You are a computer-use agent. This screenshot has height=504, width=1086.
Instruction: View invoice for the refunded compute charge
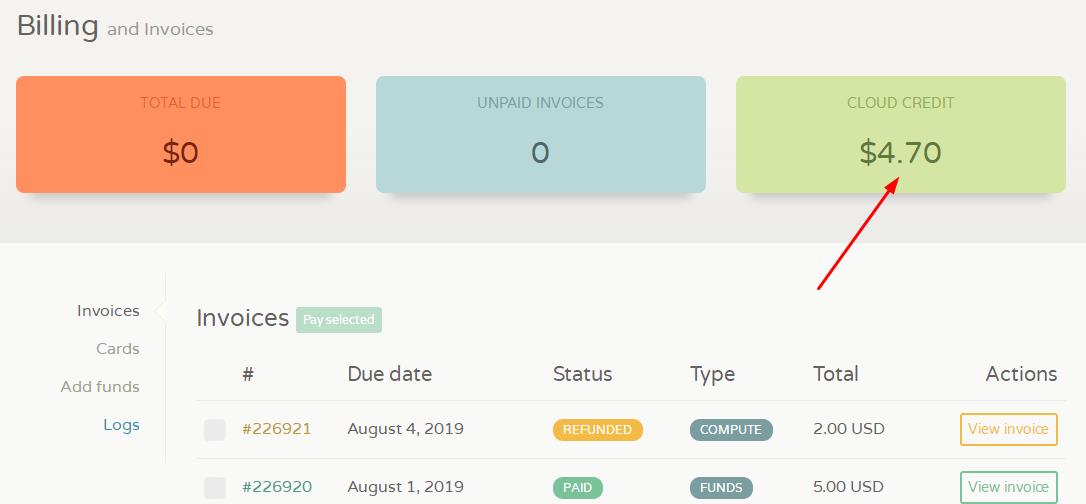pyautogui.click(x=1008, y=429)
